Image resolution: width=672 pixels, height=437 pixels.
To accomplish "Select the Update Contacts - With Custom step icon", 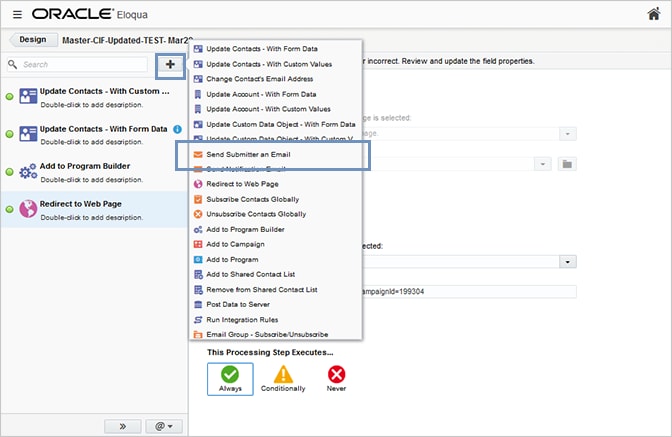I will click(x=28, y=96).
